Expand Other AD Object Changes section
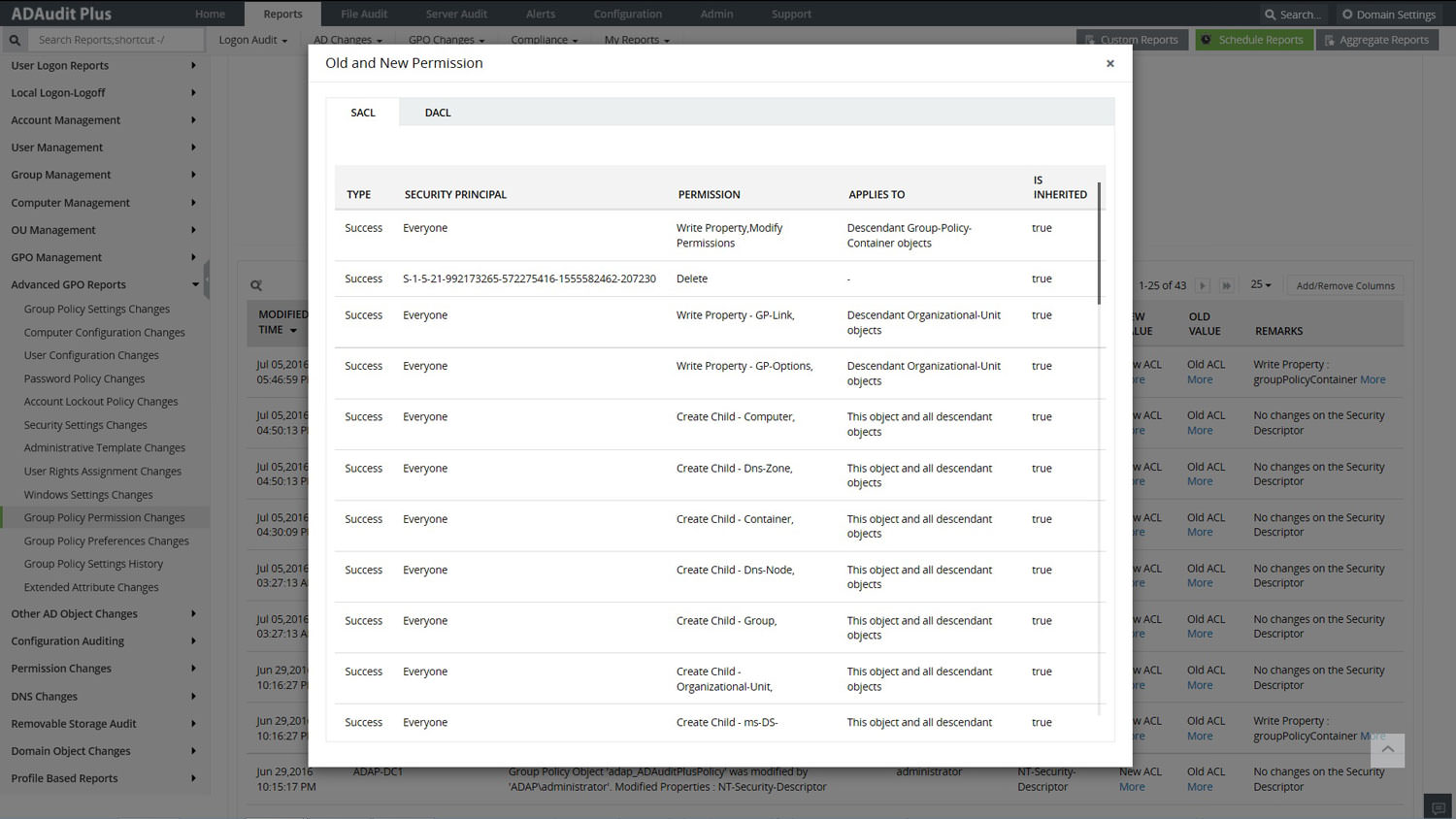Viewport: 1456px width, 819px height. pos(104,614)
